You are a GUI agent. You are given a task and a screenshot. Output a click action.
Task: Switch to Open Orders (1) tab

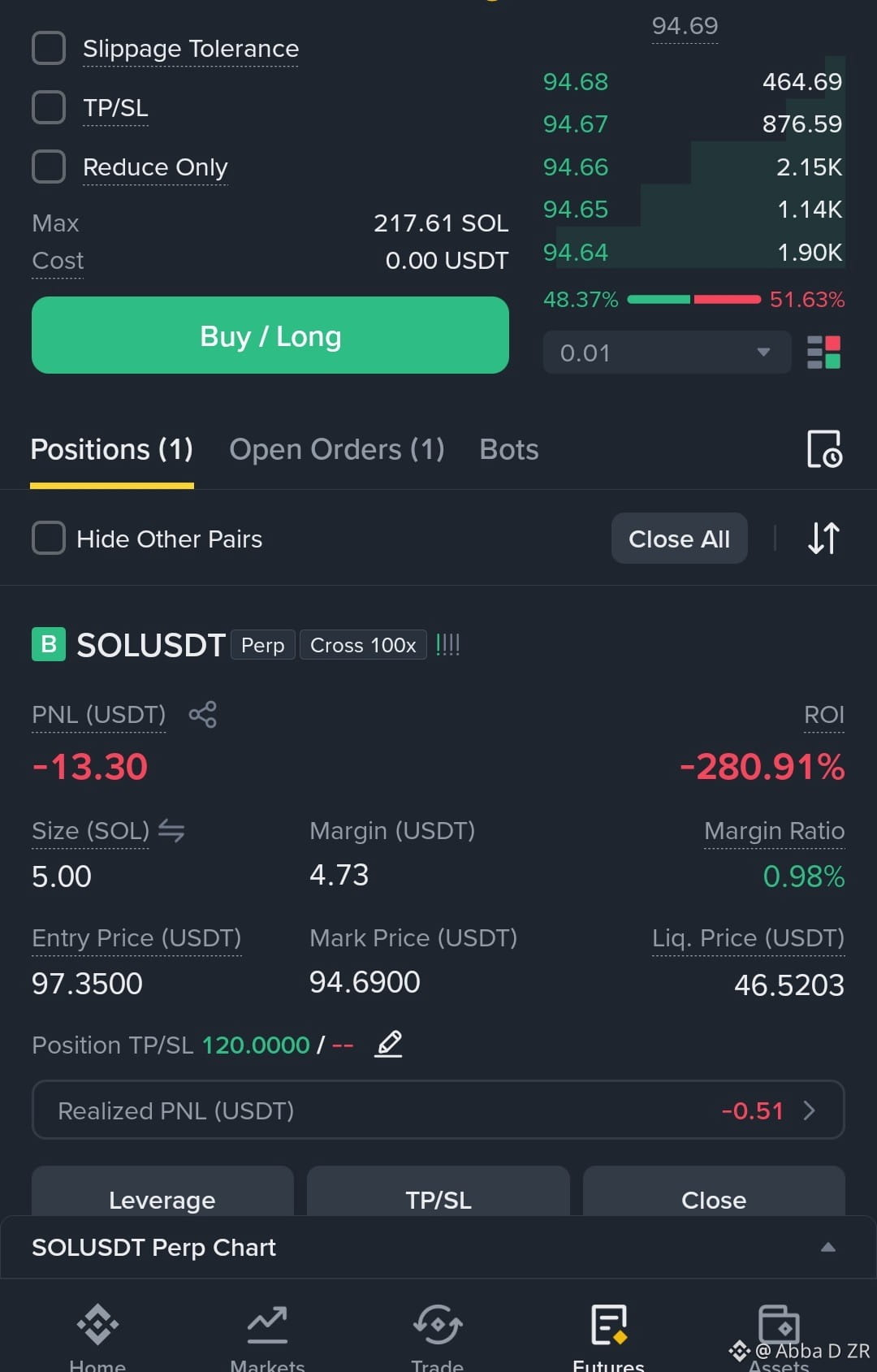point(337,449)
